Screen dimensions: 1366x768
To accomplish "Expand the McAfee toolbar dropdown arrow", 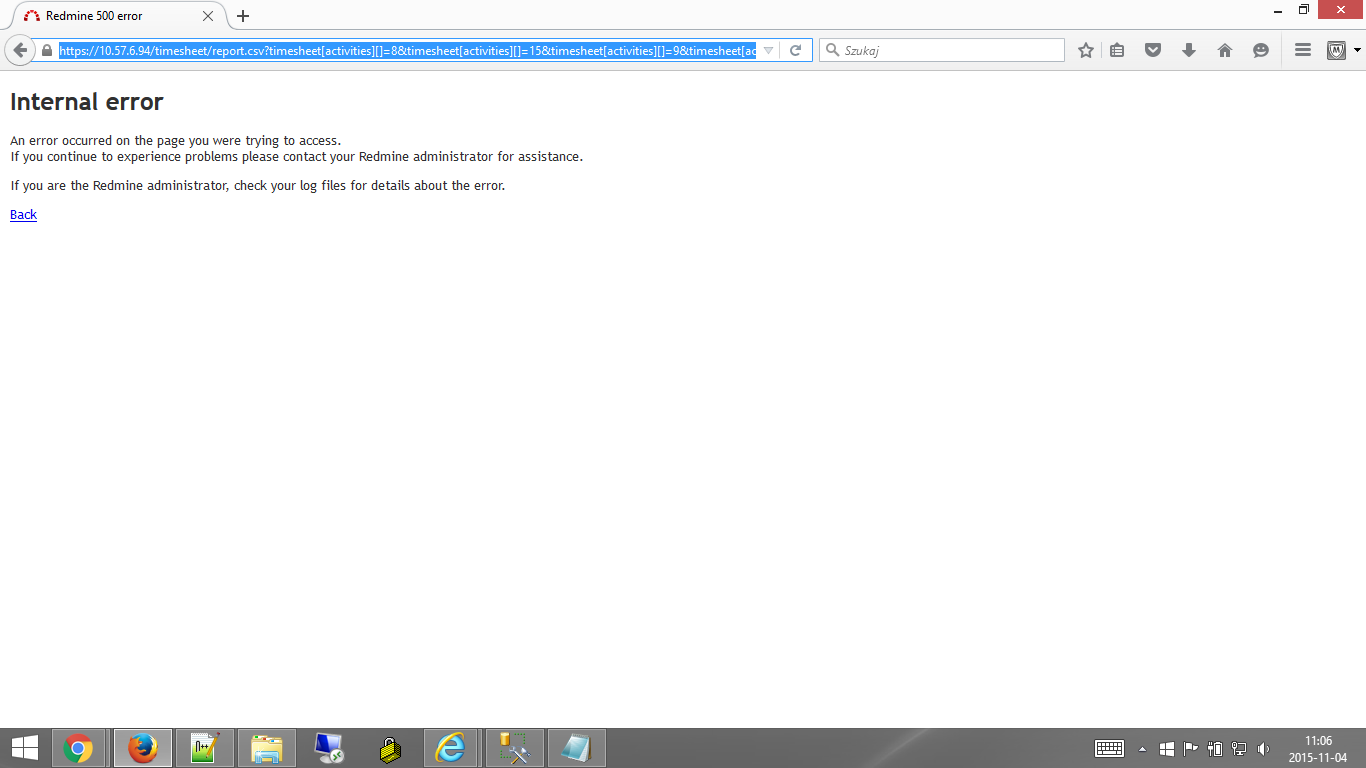I will coord(1357,50).
